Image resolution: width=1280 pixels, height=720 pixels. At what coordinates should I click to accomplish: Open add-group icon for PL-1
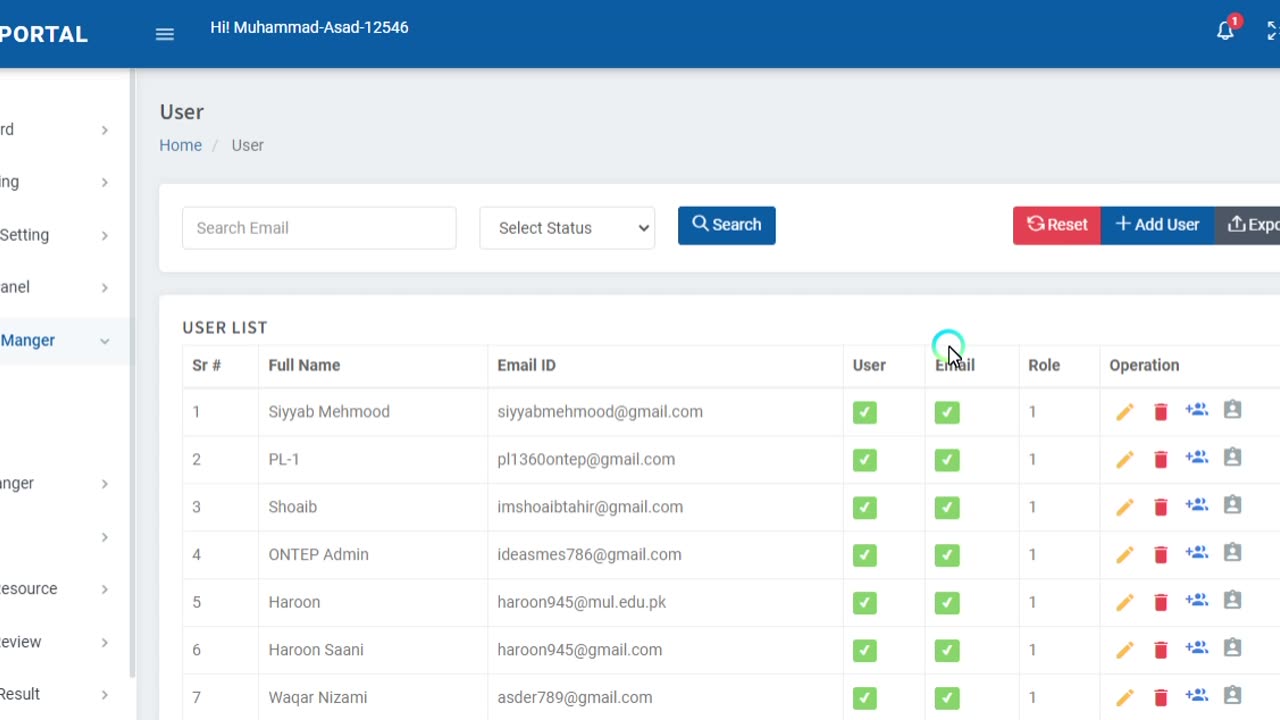(x=1197, y=458)
